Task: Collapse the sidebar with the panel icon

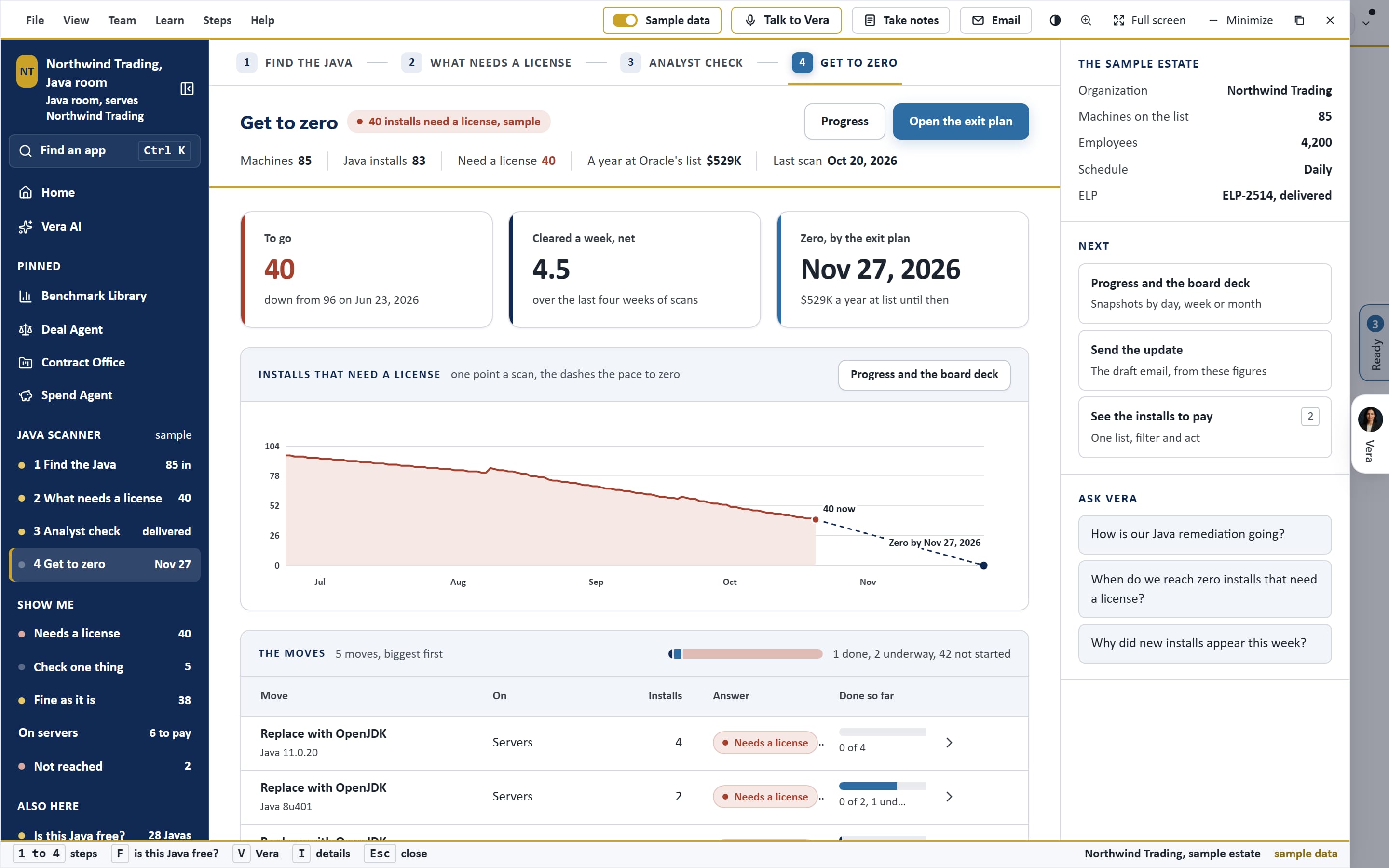Action: 187,89
